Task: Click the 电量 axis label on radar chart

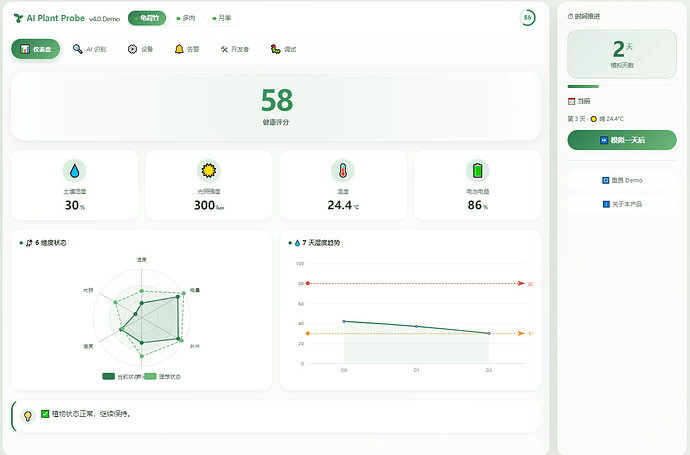Action: point(195,290)
